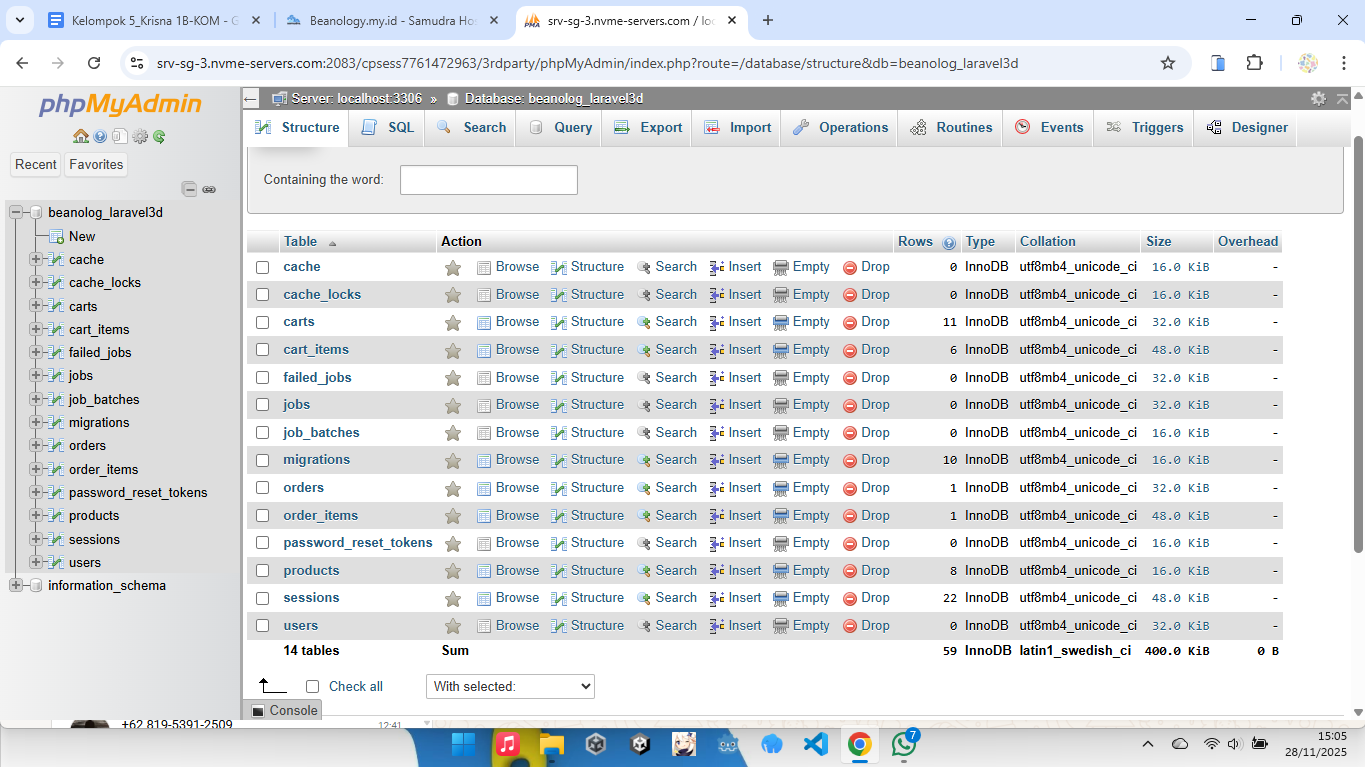Click the phpMyAdmin Home icon
Image resolution: width=1365 pixels, height=767 pixels.
click(x=81, y=137)
